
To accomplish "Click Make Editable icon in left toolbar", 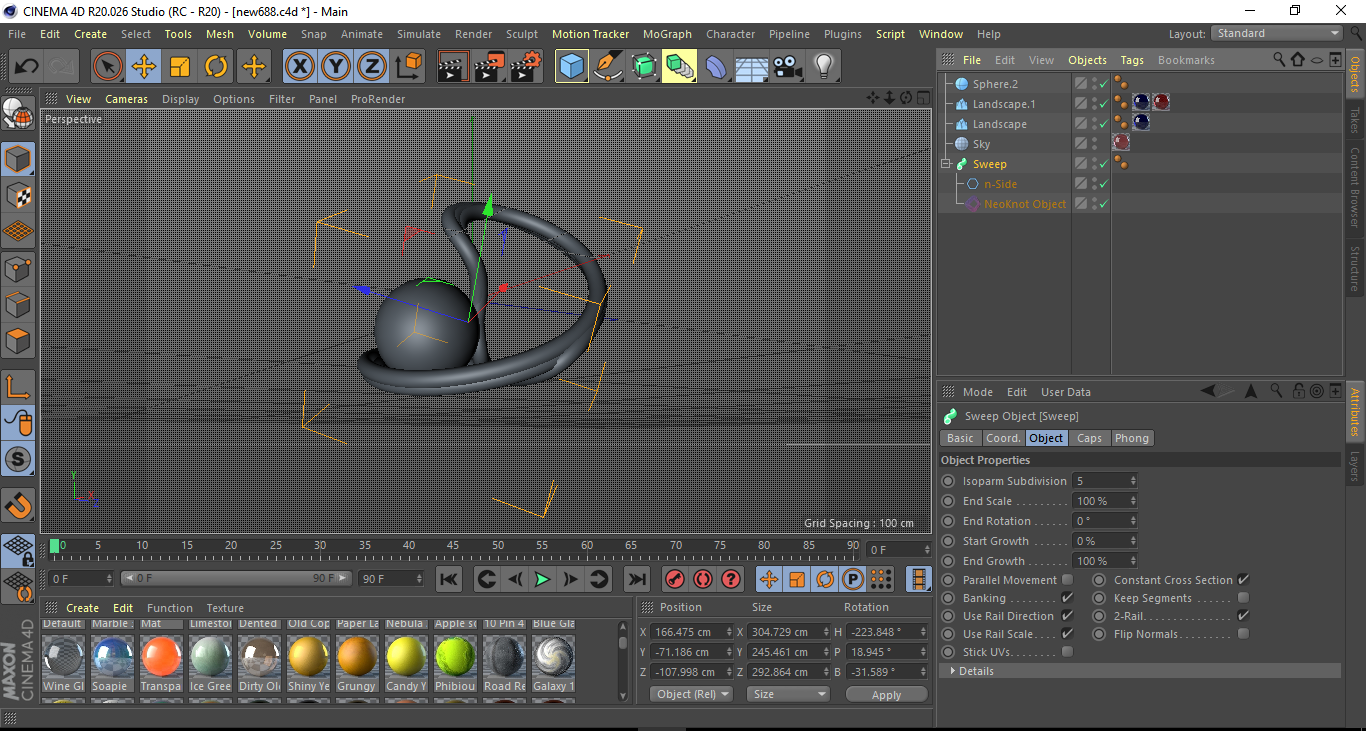I will click(x=18, y=115).
